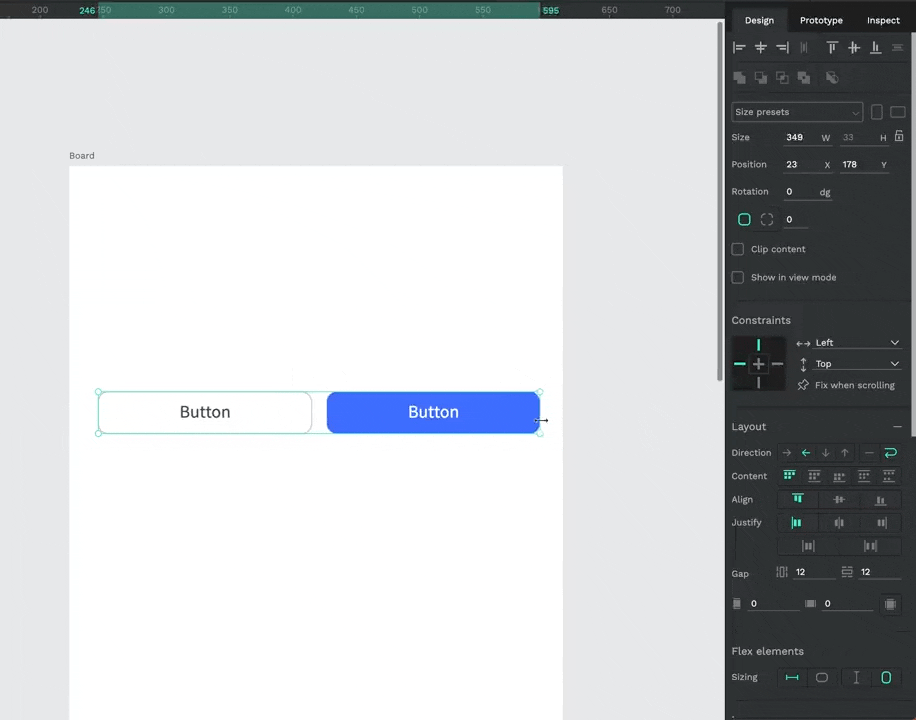Enable Clip content checkbox
916x720 pixels.
coord(738,249)
